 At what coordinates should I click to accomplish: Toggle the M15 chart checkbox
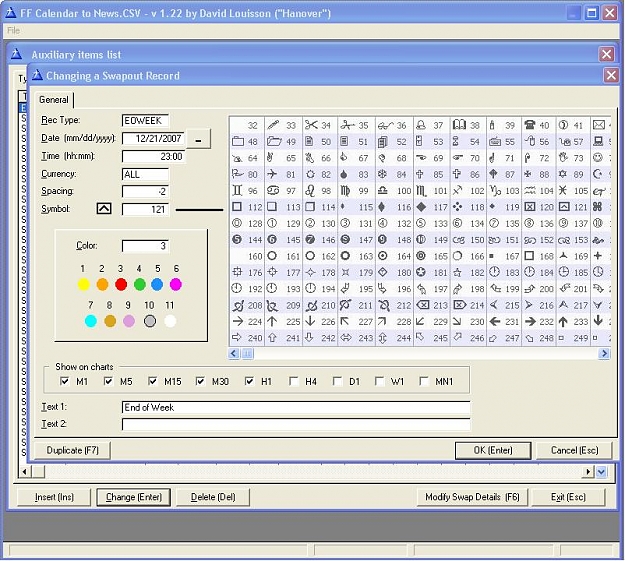(x=152, y=381)
